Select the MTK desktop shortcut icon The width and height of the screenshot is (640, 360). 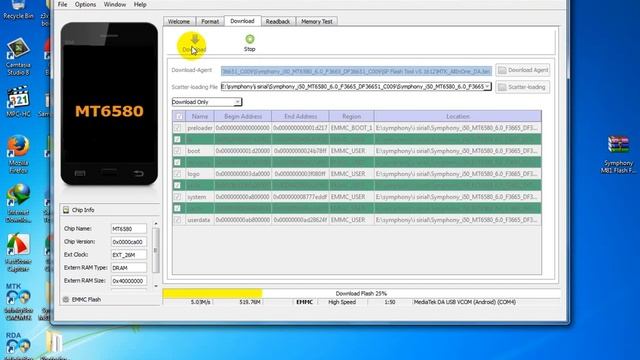pyautogui.click(x=18, y=296)
